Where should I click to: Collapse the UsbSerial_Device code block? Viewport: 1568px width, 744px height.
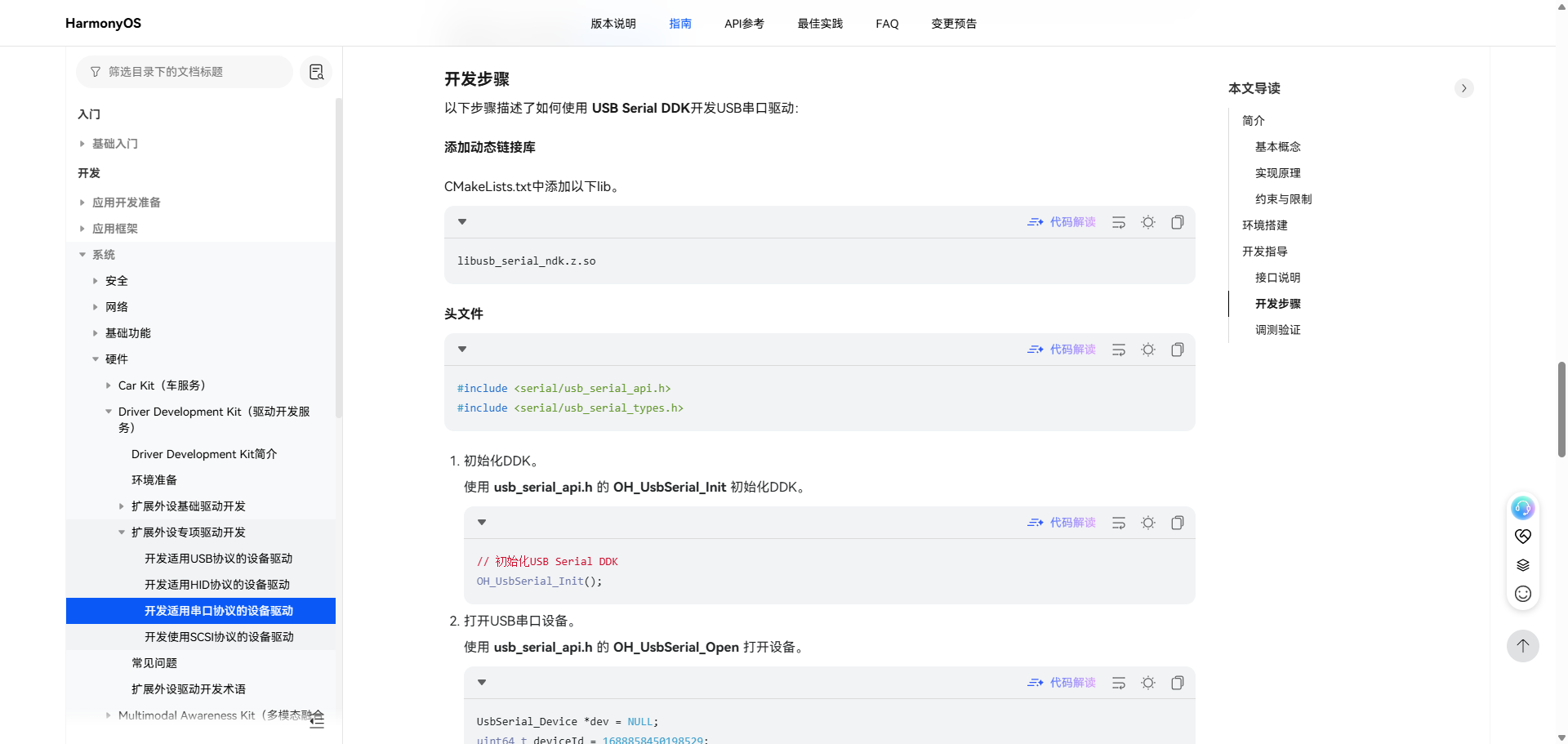[x=482, y=683]
